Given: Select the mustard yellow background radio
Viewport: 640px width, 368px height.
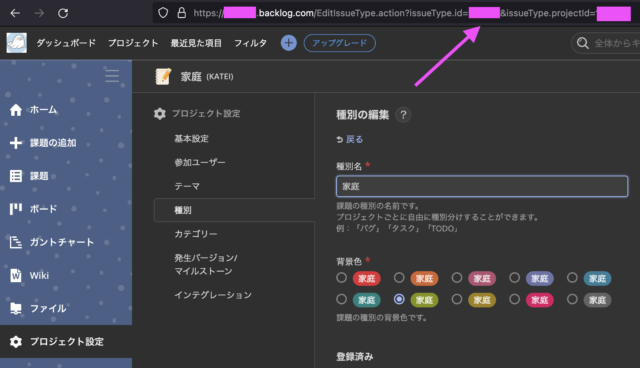Looking at the screenshot, I should tap(457, 299).
